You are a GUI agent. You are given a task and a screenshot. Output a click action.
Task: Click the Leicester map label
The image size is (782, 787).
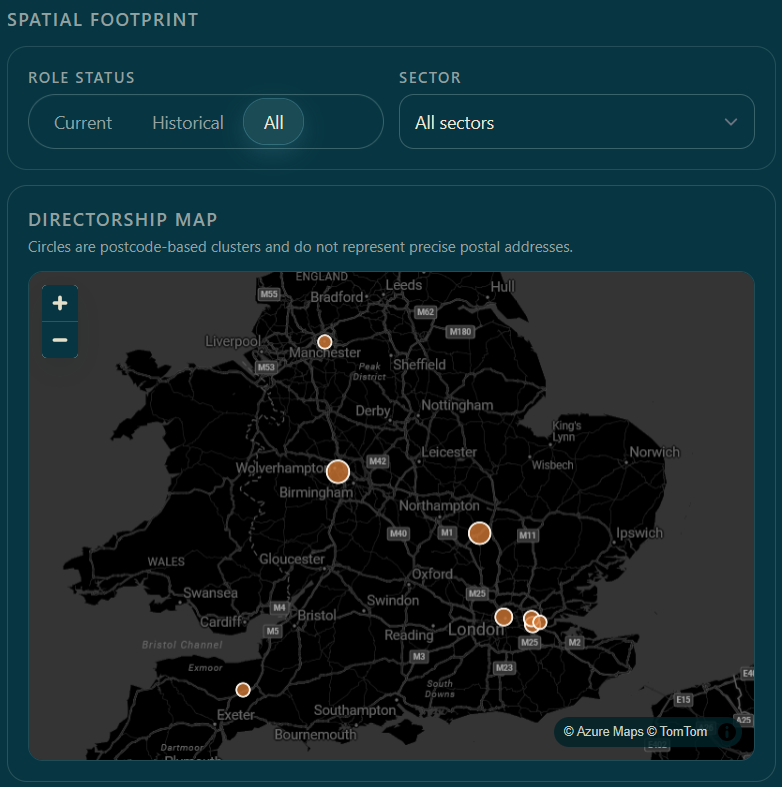[449, 452]
